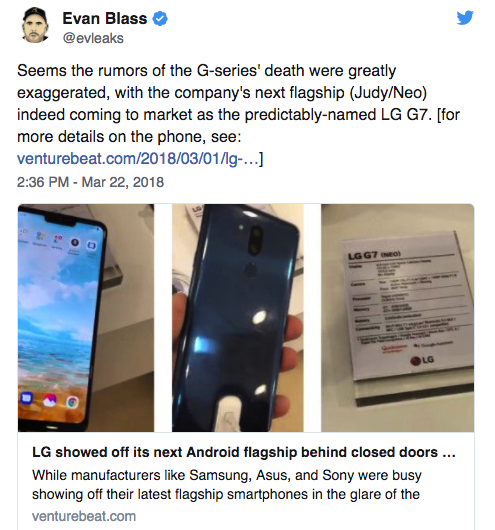The height and width of the screenshot is (530, 495).
Task: Follow the venturebeat.com/2018/03/01/lg-… link
Action: [138, 159]
